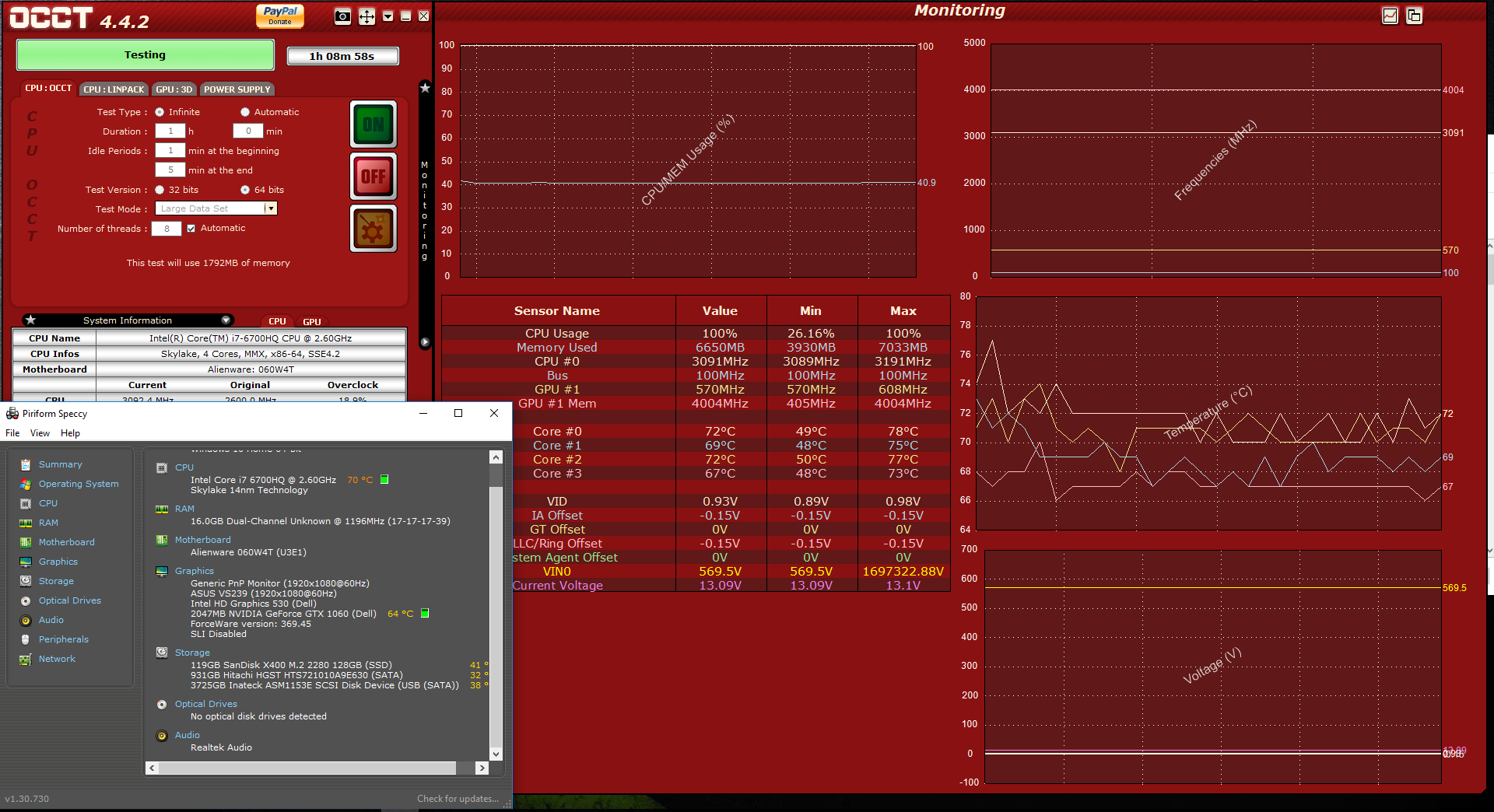
Task: Select the 64 bits test version
Action: (245, 190)
